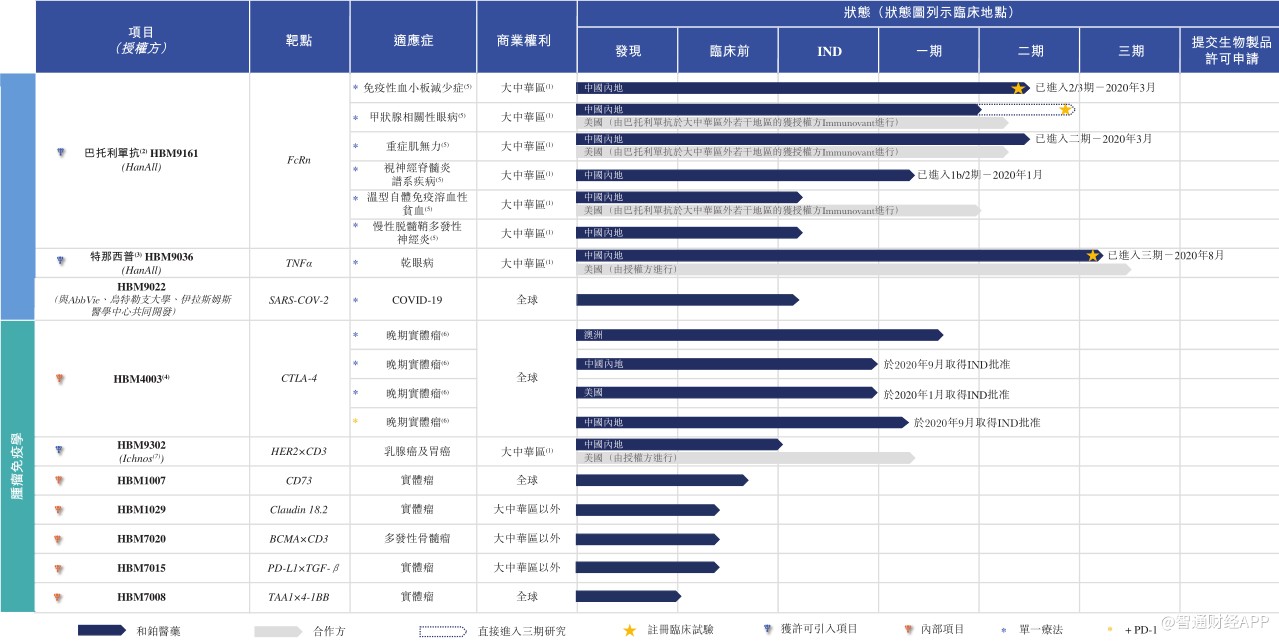Click the legend blue shield for 獲許可引入項目

click(767, 630)
